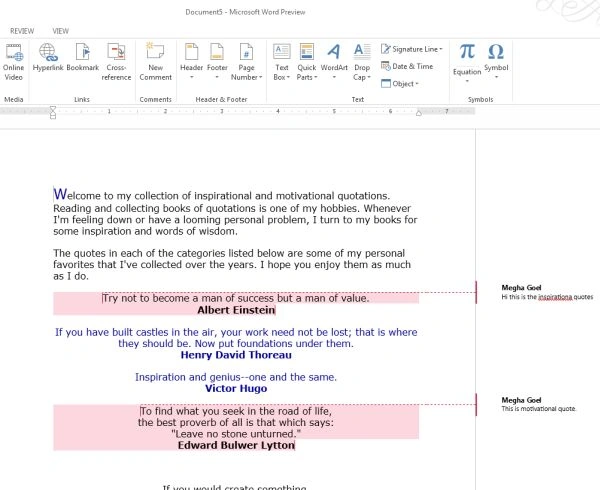Expand the Footer dropdown arrow
This screenshot has width=600, height=490.
point(217,77)
